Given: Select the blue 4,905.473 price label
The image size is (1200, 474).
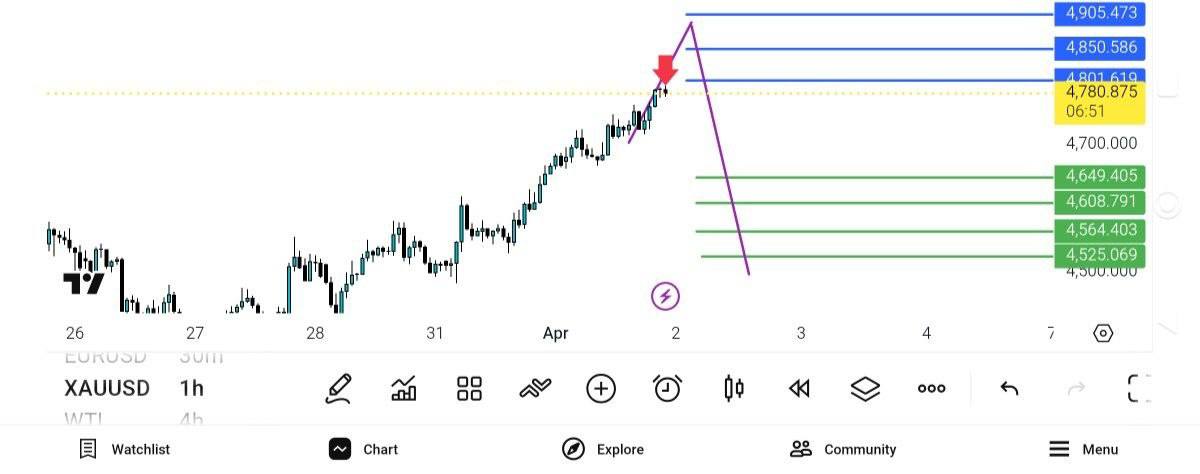Looking at the screenshot, I should click(x=1100, y=14).
